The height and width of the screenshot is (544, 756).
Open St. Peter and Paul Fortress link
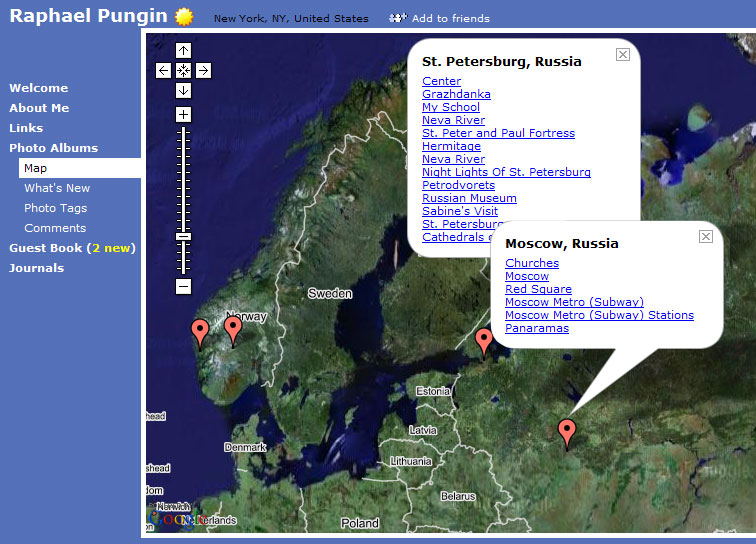tap(499, 133)
